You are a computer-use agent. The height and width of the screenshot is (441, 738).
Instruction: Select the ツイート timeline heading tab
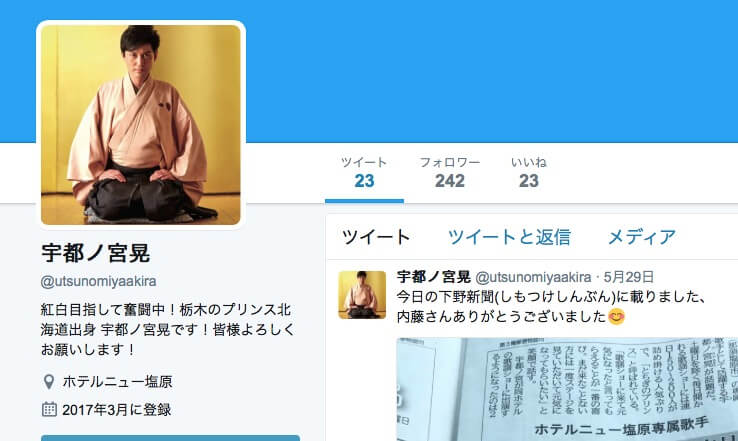376,237
